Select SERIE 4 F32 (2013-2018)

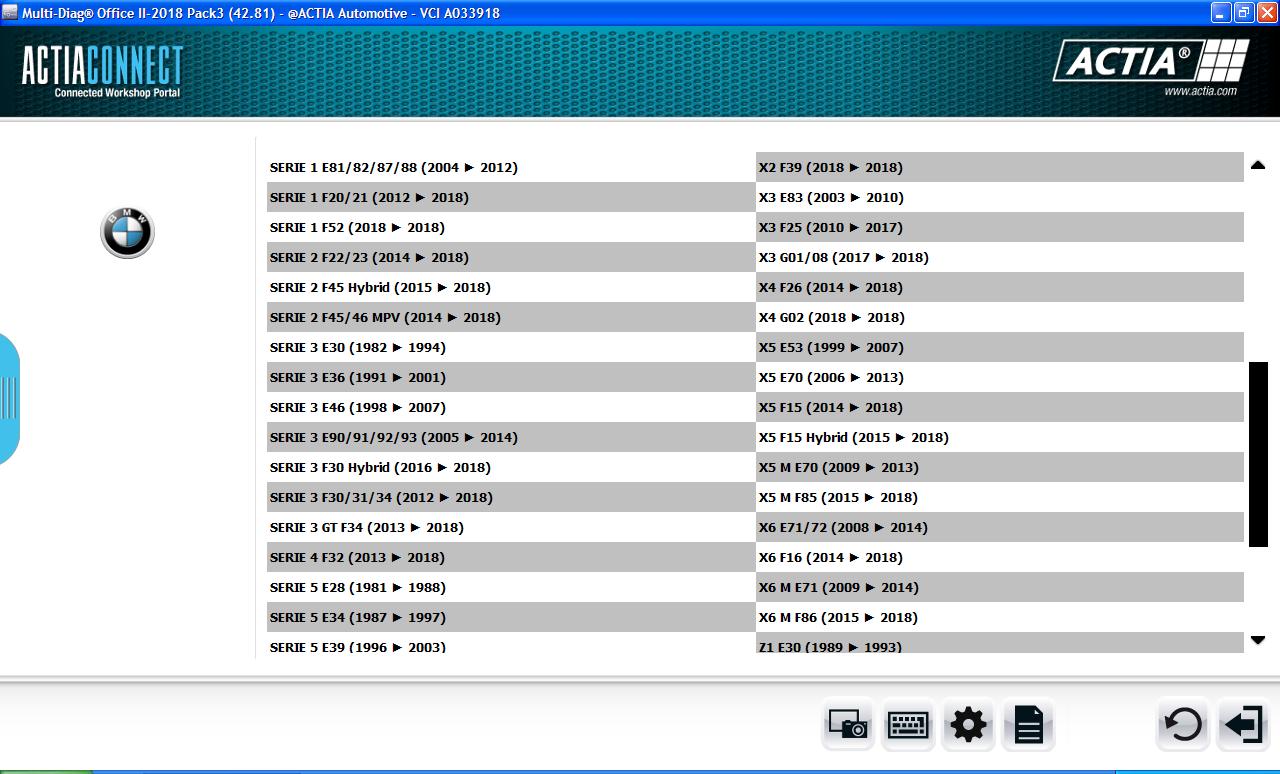511,557
